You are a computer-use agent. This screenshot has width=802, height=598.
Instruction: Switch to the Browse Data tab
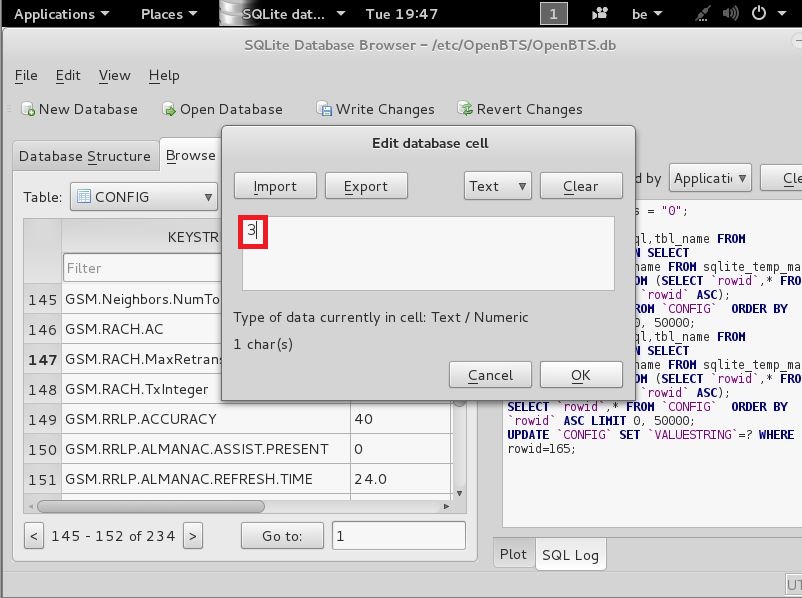point(191,155)
